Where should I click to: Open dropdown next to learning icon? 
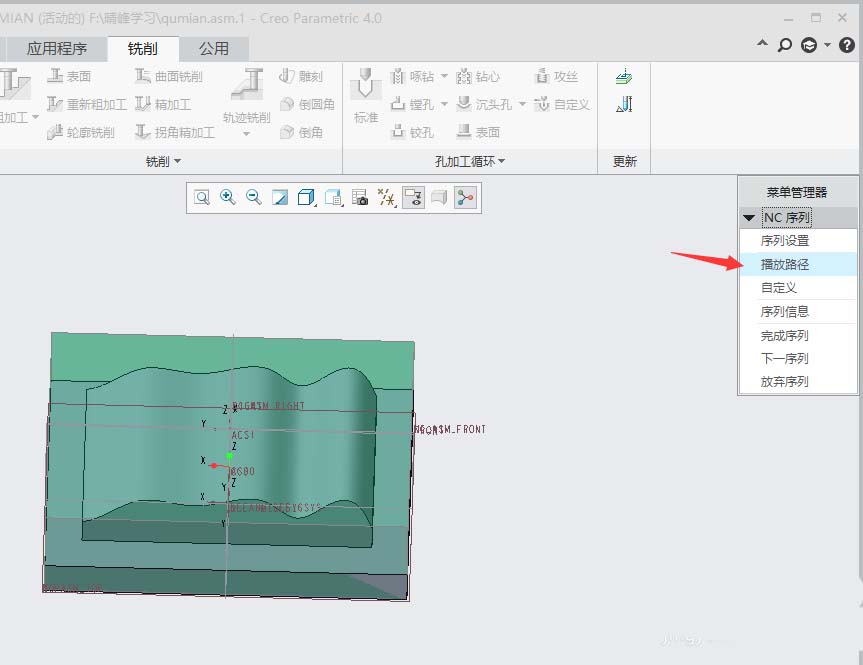click(x=827, y=45)
